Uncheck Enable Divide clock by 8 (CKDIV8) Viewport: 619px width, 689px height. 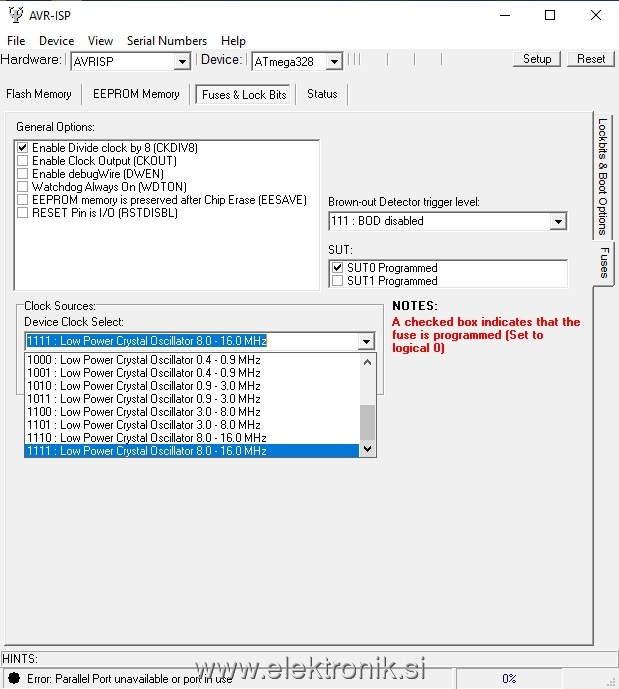coord(22,148)
